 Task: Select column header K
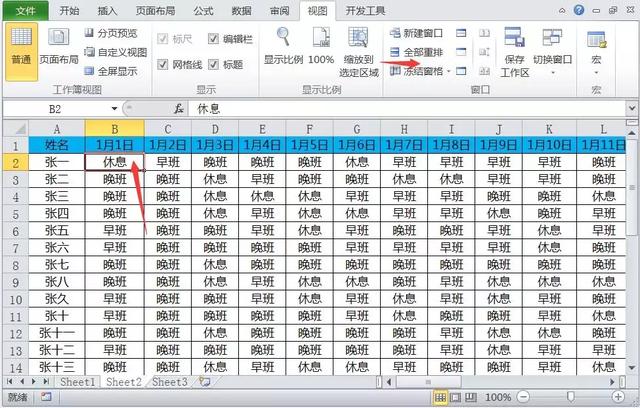[549, 129]
